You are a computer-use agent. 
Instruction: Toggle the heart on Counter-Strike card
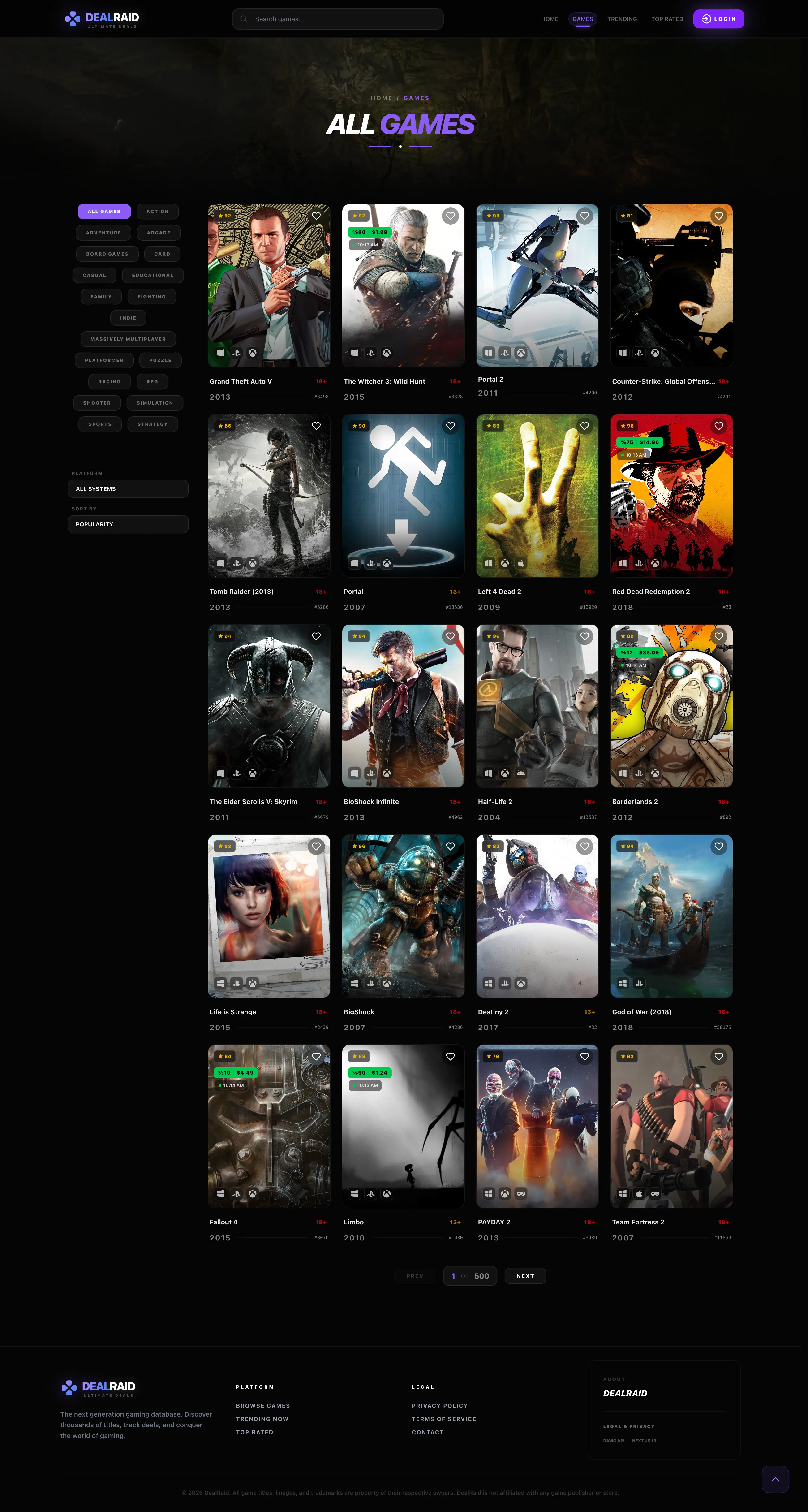click(719, 216)
